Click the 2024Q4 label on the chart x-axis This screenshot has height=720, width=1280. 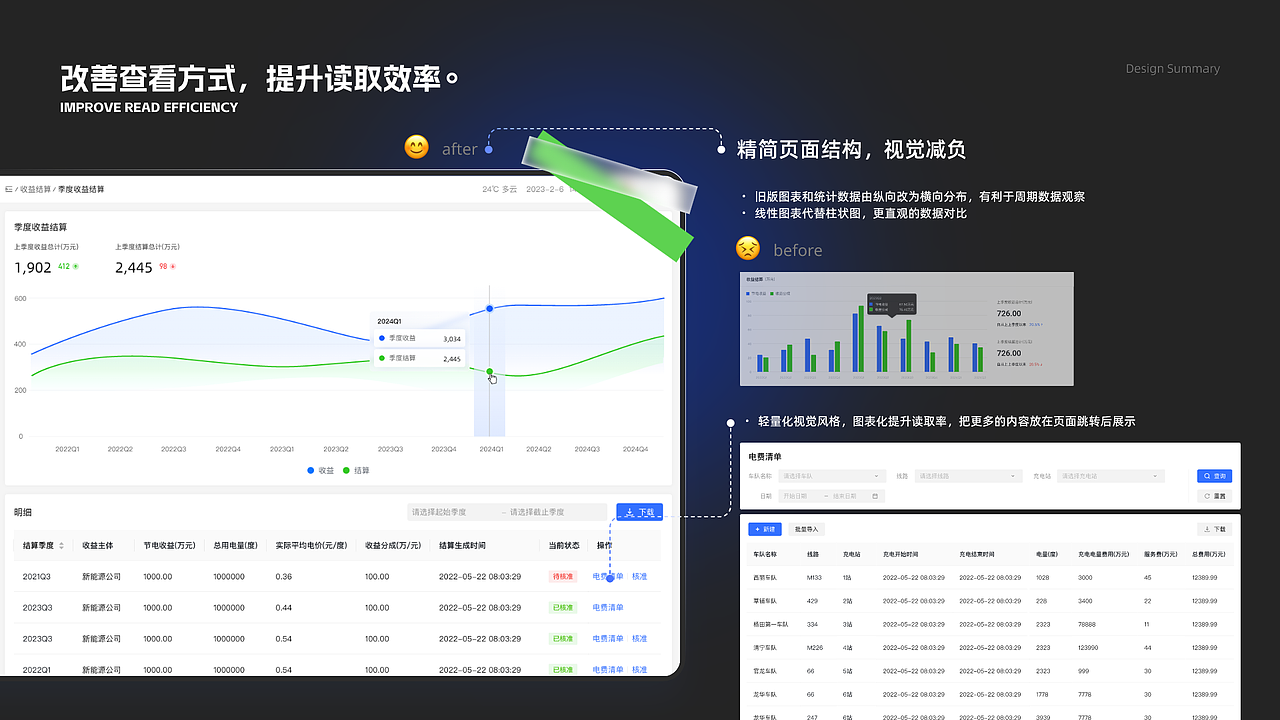coord(636,450)
